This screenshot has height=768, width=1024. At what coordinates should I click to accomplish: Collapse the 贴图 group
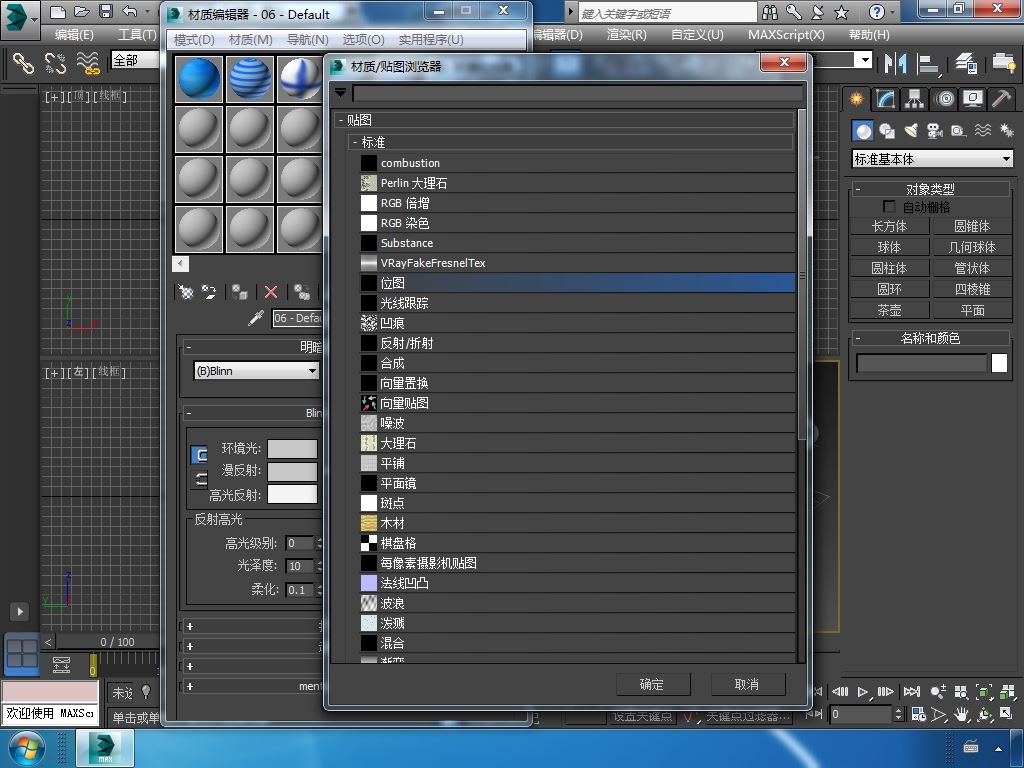(341, 120)
